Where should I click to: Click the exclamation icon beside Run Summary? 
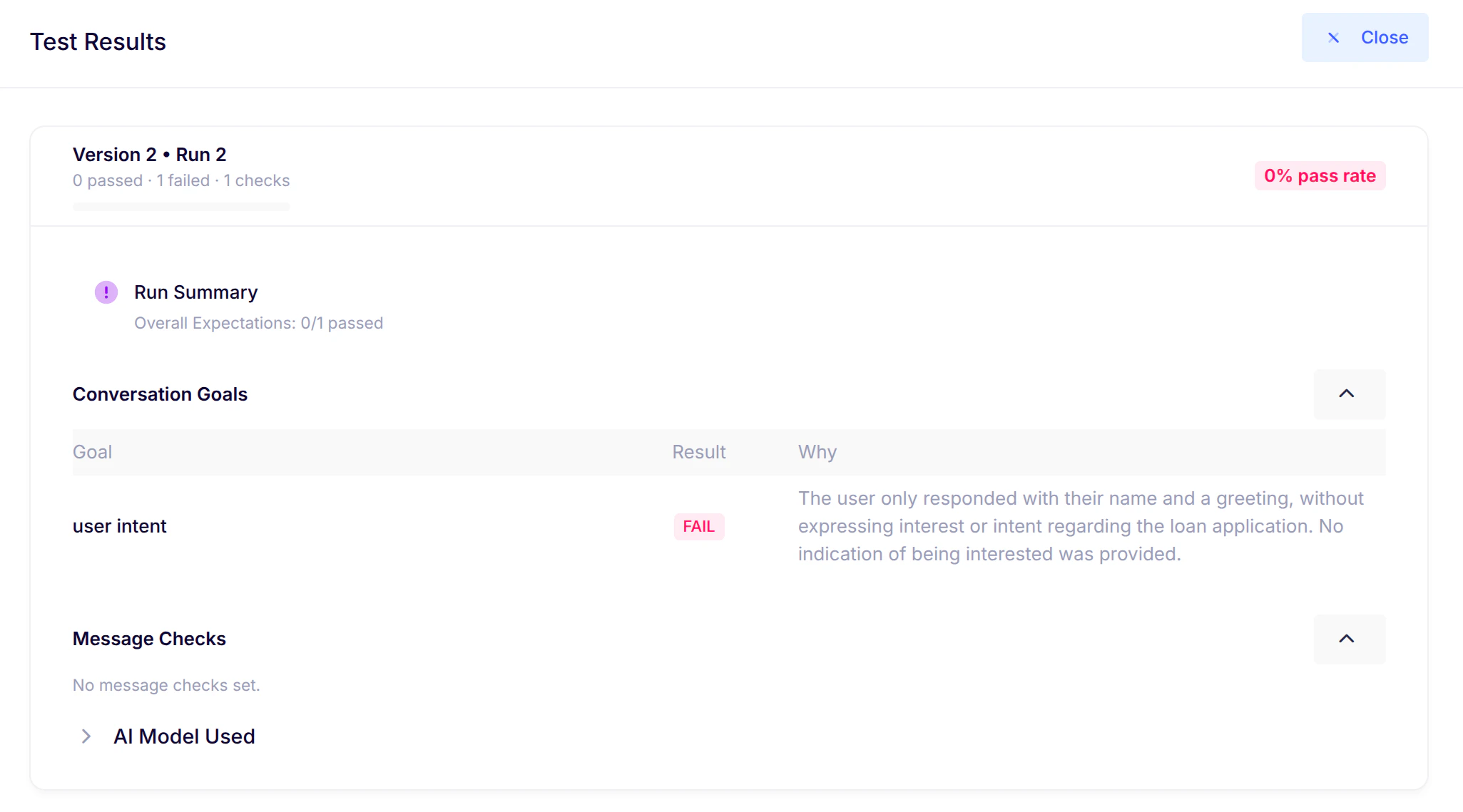(x=106, y=292)
